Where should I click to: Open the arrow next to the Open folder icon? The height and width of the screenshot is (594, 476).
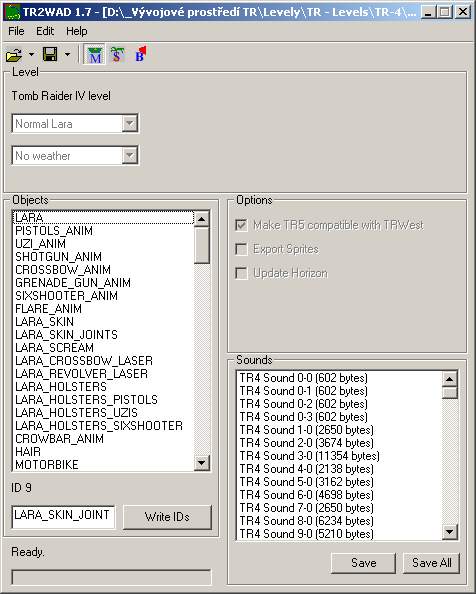pos(31,55)
